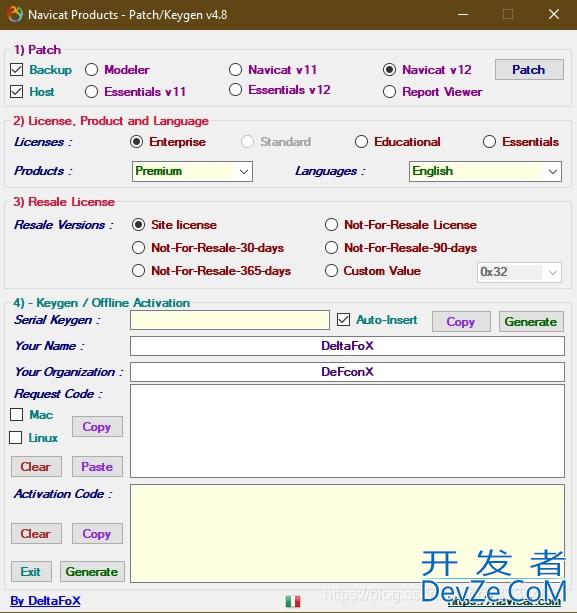Screen dimensions: 577x613
Task: Toggle the Auto-Insert checkbox
Action: (x=343, y=320)
